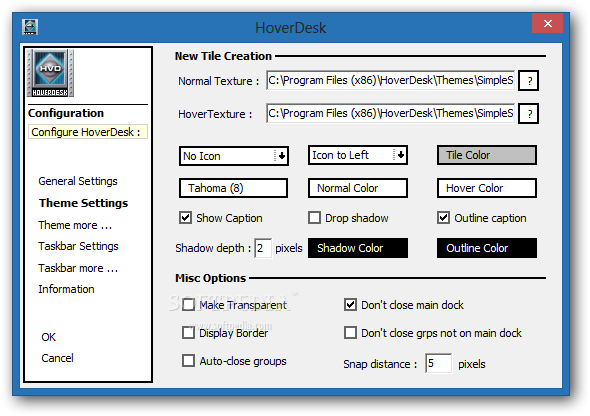Pick the Outline Color swatch
The image size is (590, 416).
(487, 248)
